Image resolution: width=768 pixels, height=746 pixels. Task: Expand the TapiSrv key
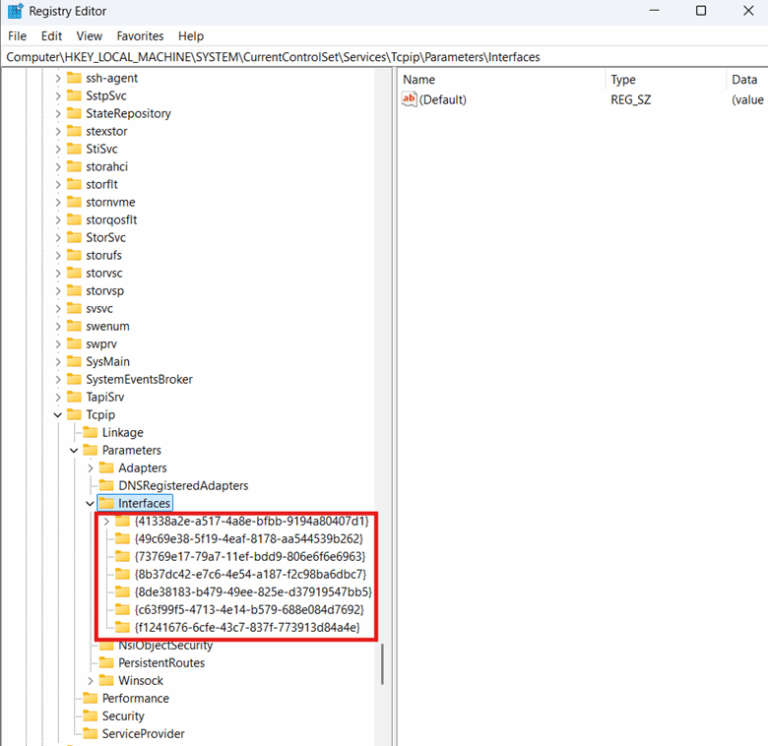[58, 397]
